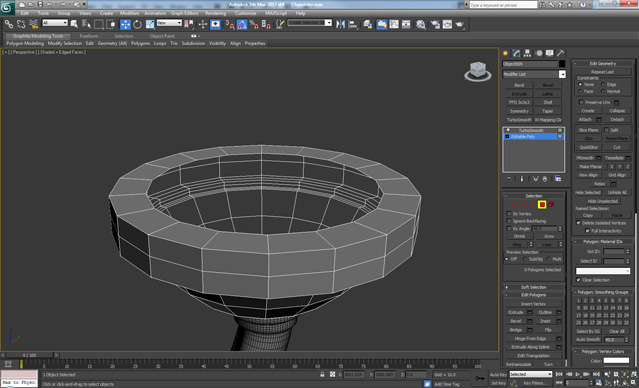639x388 pixels.
Task: Open the Modify command panel tab
Action: pos(517,53)
